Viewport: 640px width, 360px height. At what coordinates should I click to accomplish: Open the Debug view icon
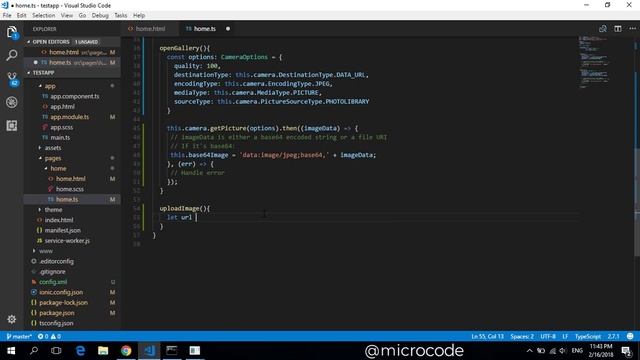(12, 102)
